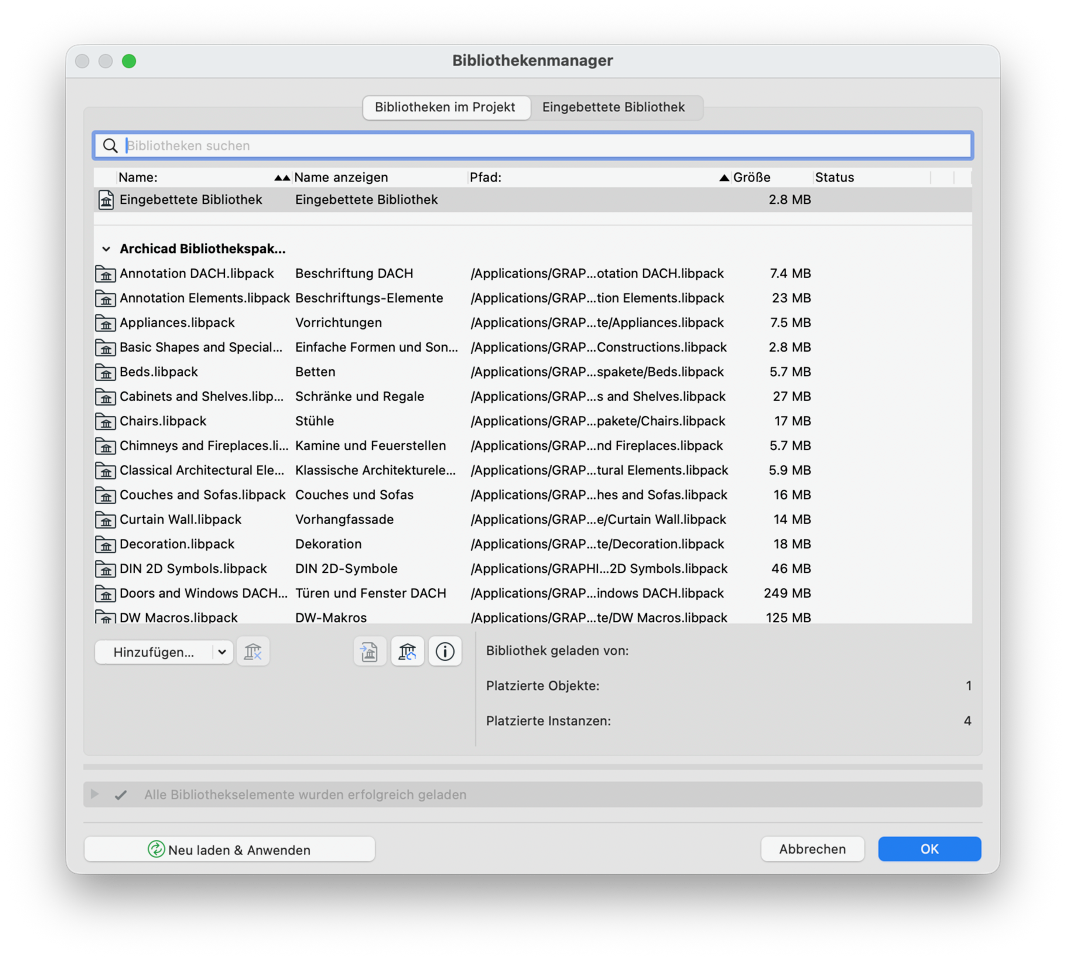
Task: Click the Abbrechen button
Action: [812, 848]
